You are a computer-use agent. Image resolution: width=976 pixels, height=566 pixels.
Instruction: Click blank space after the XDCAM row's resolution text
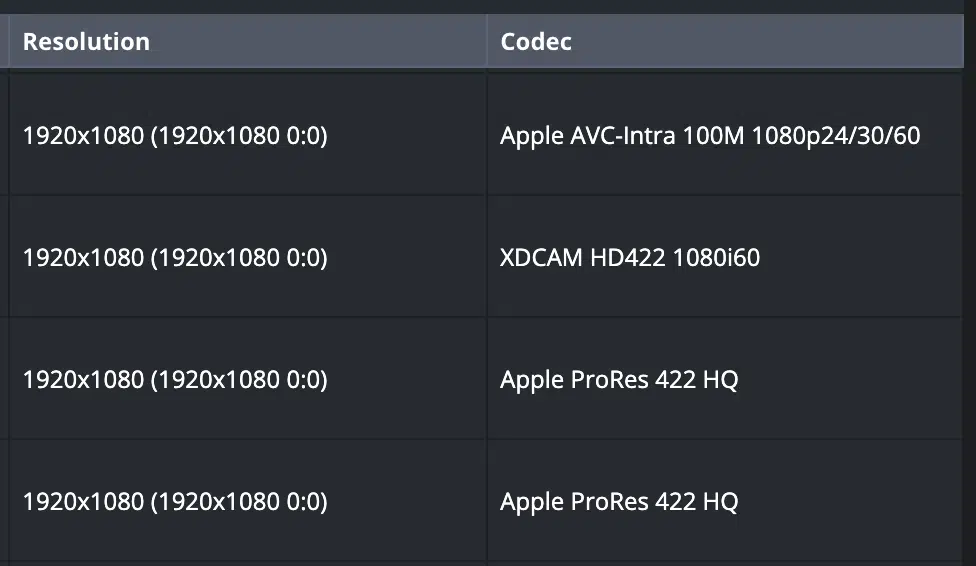[406, 258]
